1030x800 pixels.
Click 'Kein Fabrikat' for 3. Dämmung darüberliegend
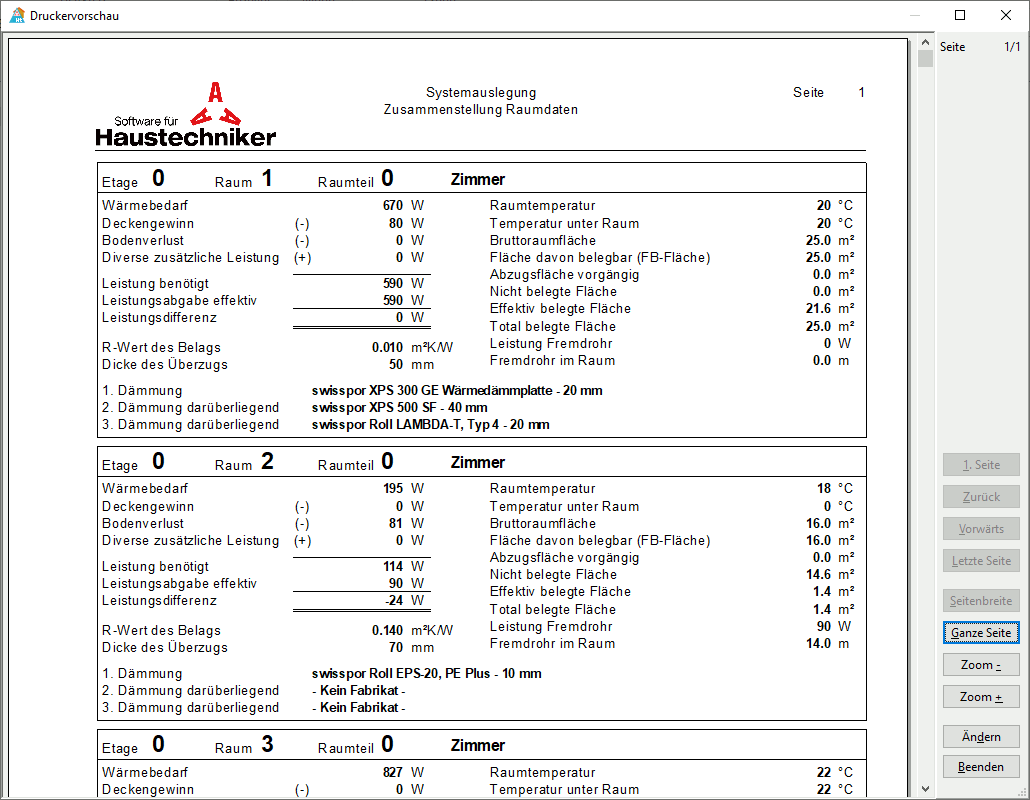(x=359, y=707)
